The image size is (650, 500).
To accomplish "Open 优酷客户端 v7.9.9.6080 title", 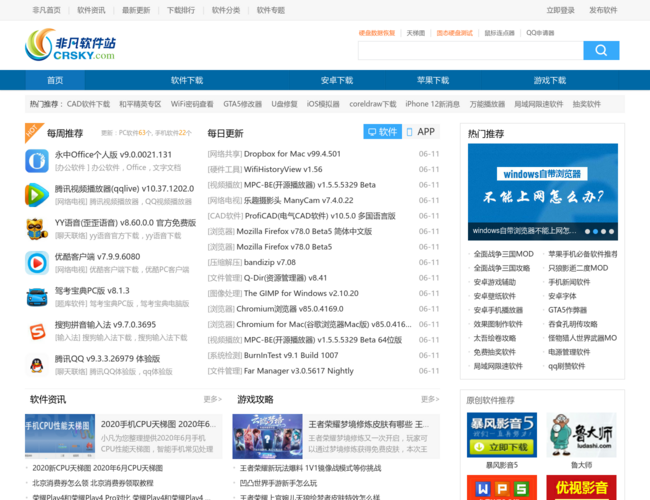I will click(x=97, y=257).
